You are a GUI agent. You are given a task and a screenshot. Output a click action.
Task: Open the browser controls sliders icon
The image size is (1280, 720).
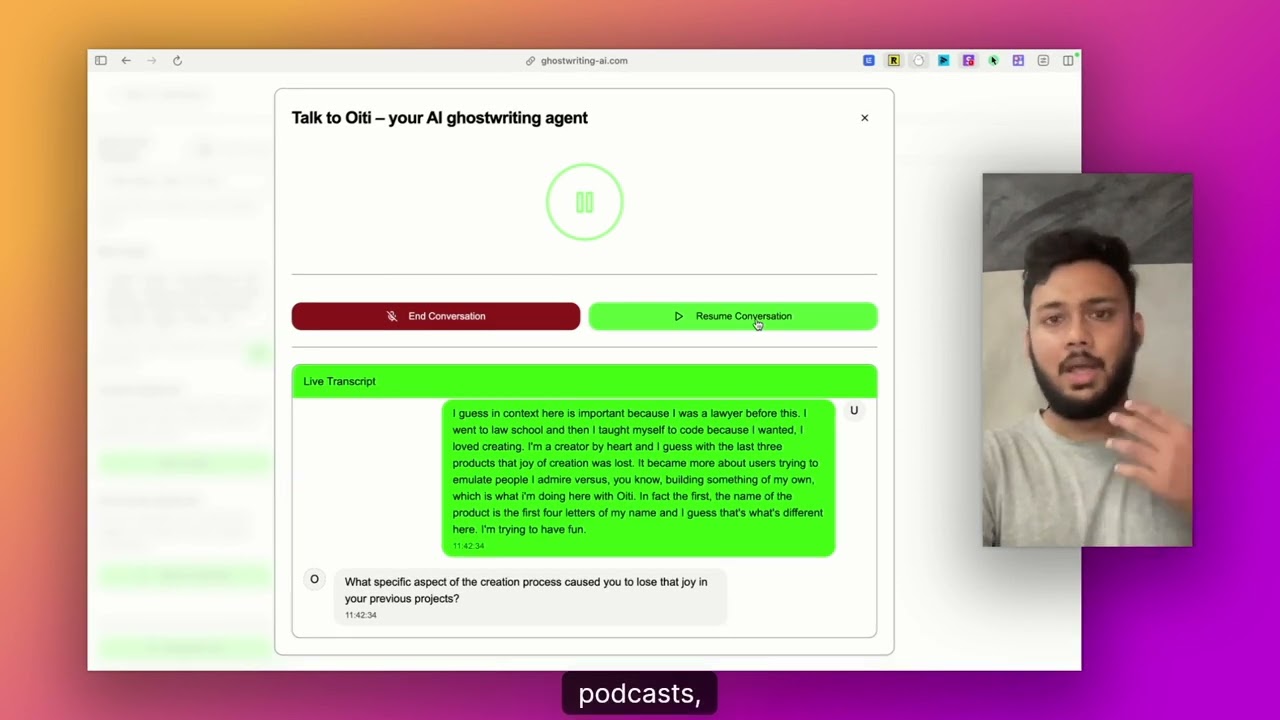[1043, 61]
